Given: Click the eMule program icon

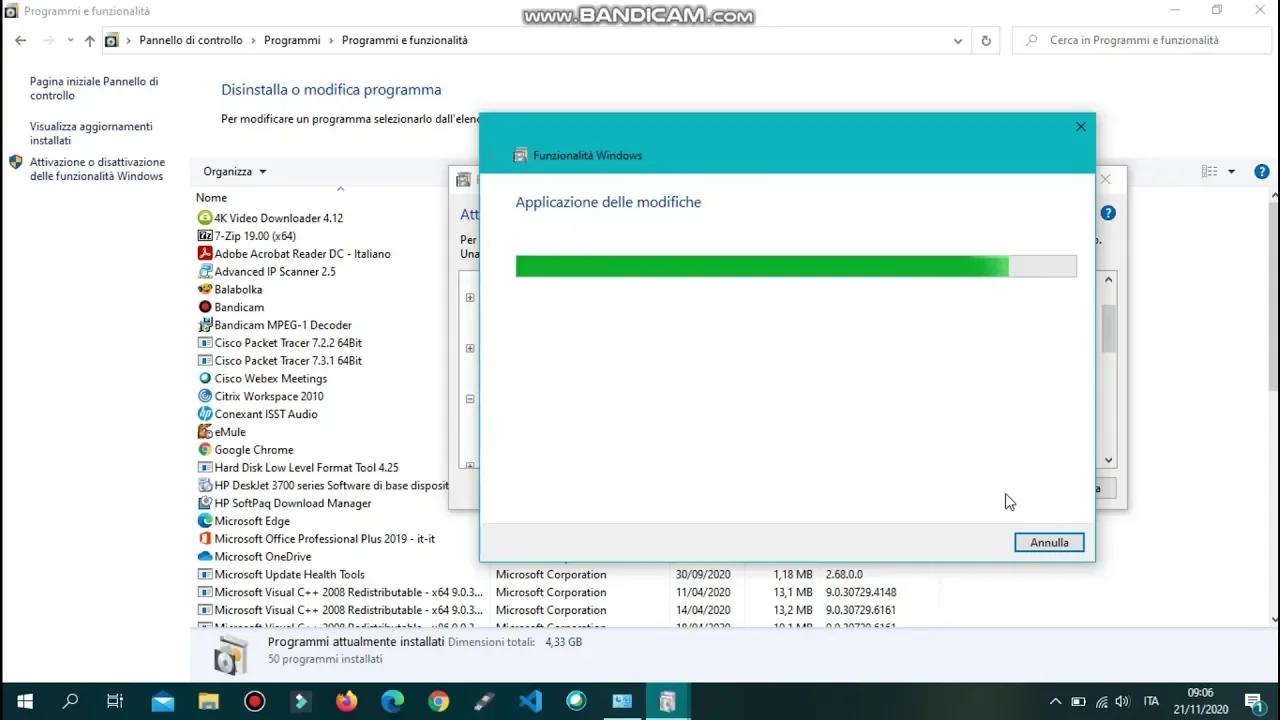Looking at the screenshot, I should (x=207, y=431).
